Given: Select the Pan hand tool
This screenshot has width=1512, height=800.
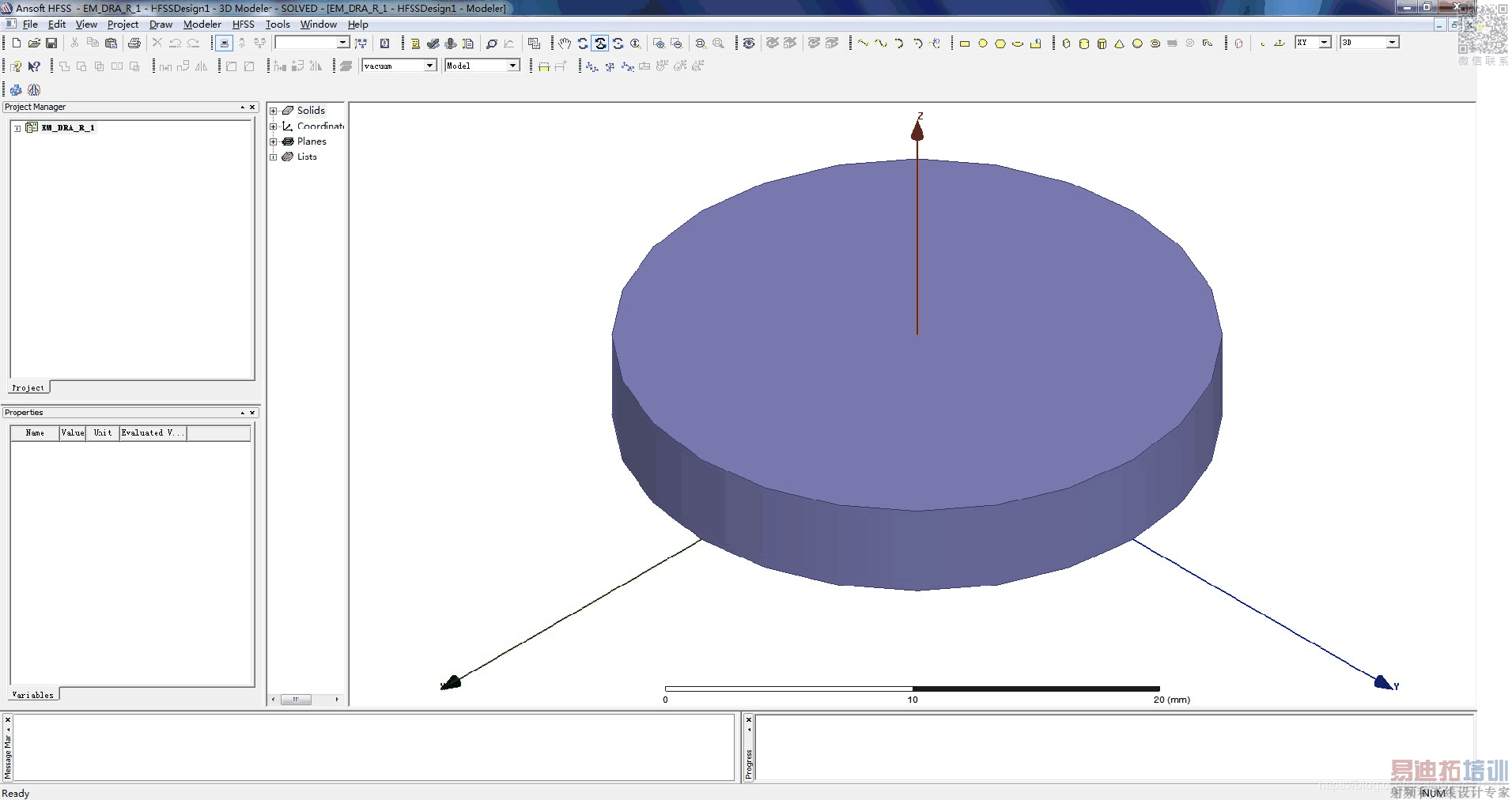Looking at the screenshot, I should click(565, 43).
